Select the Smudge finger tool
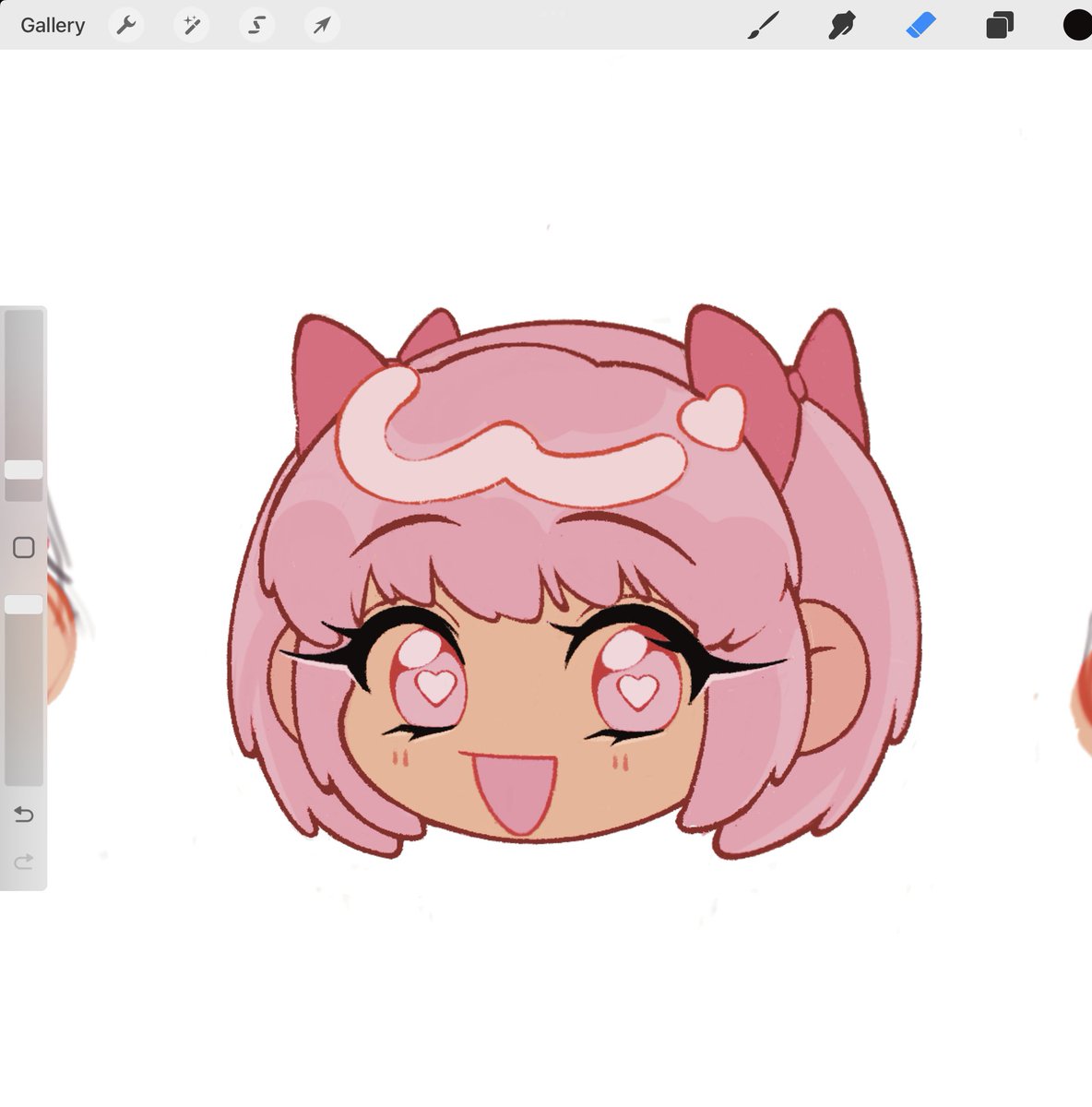The width and height of the screenshot is (1092, 1107). [841, 25]
